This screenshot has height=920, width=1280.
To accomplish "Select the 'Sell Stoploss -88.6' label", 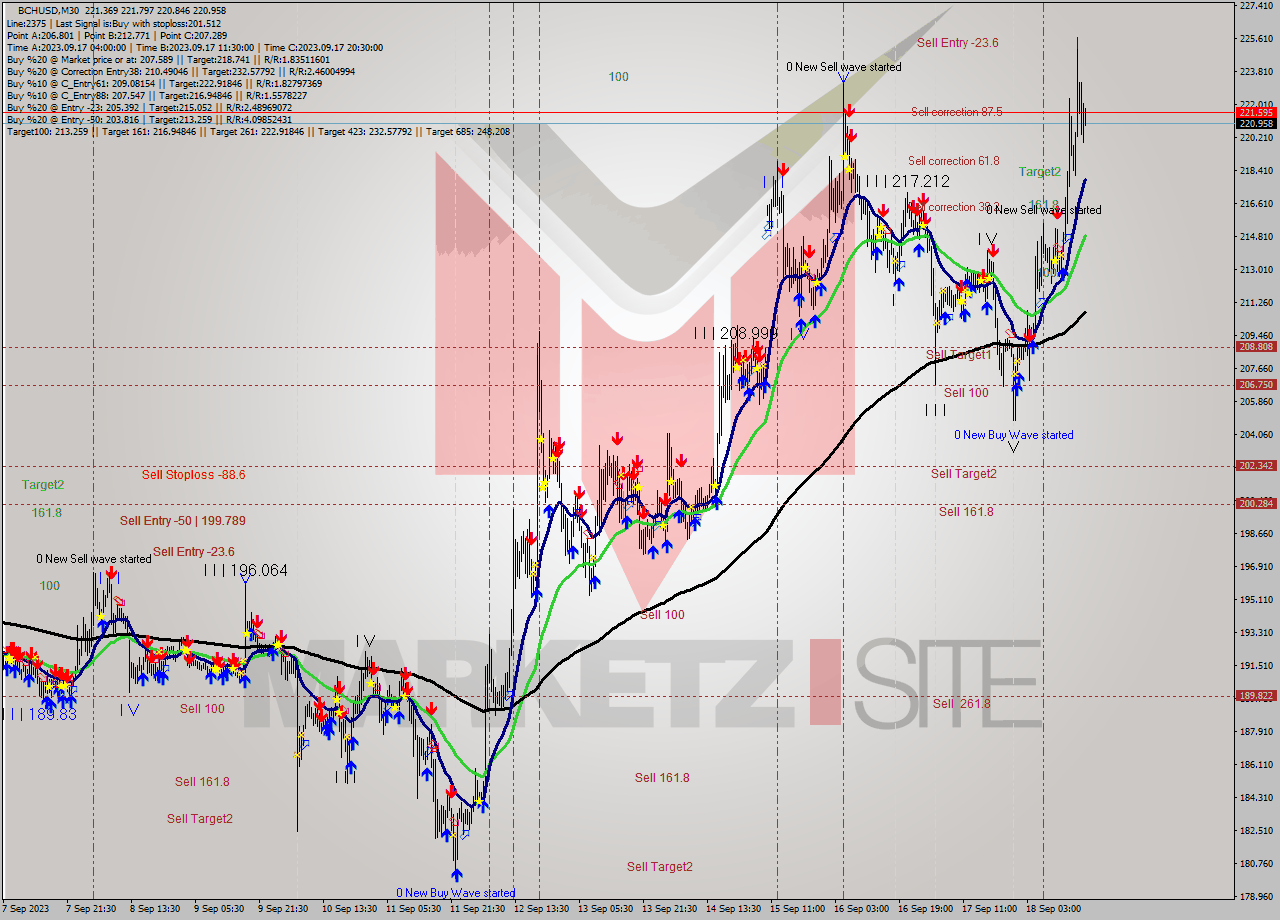I will (193, 475).
